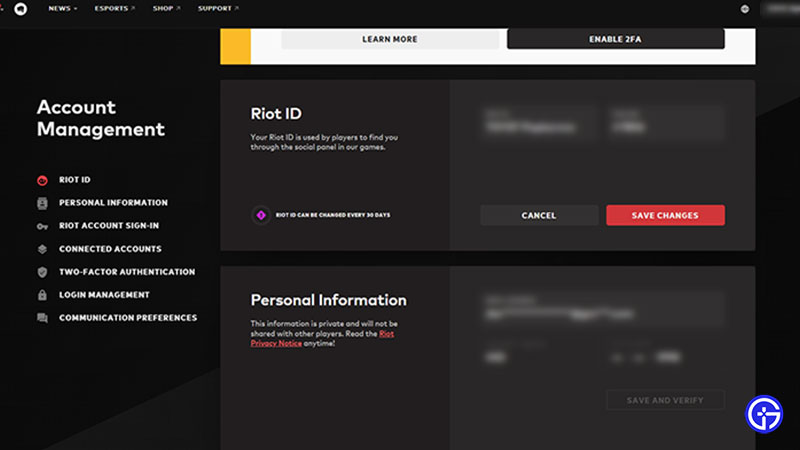This screenshot has height=450, width=800.
Task: Go to Riot ID section in sidebar
Action: [x=74, y=180]
